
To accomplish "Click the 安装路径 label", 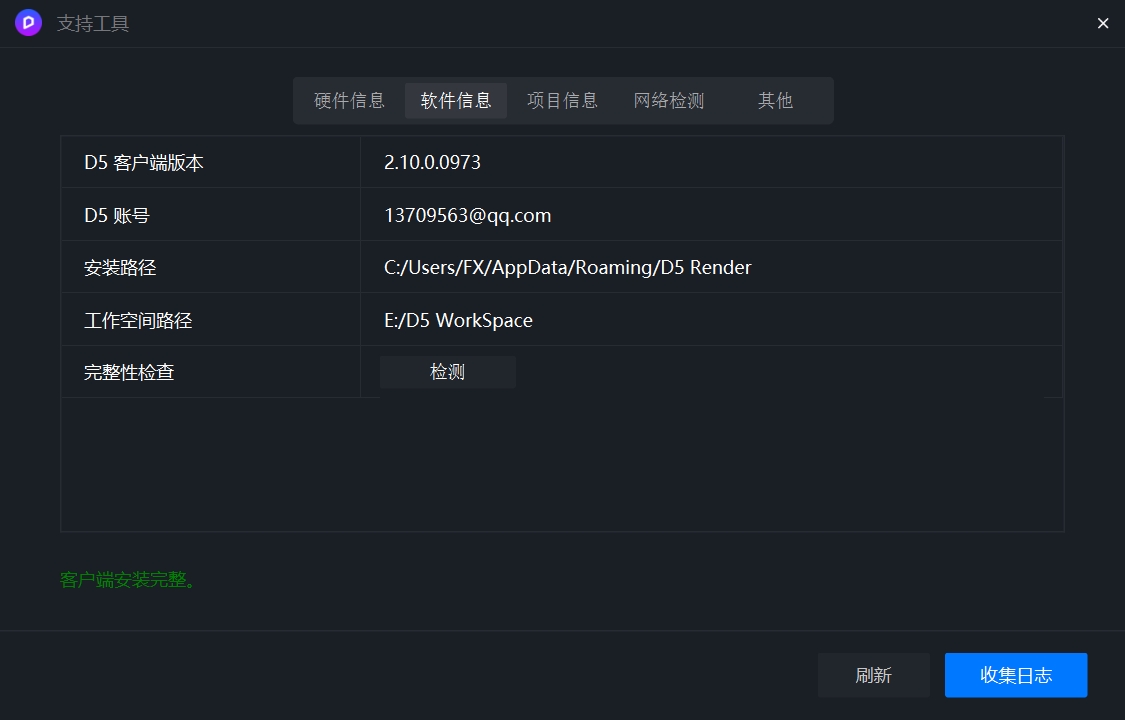I will pos(120,267).
